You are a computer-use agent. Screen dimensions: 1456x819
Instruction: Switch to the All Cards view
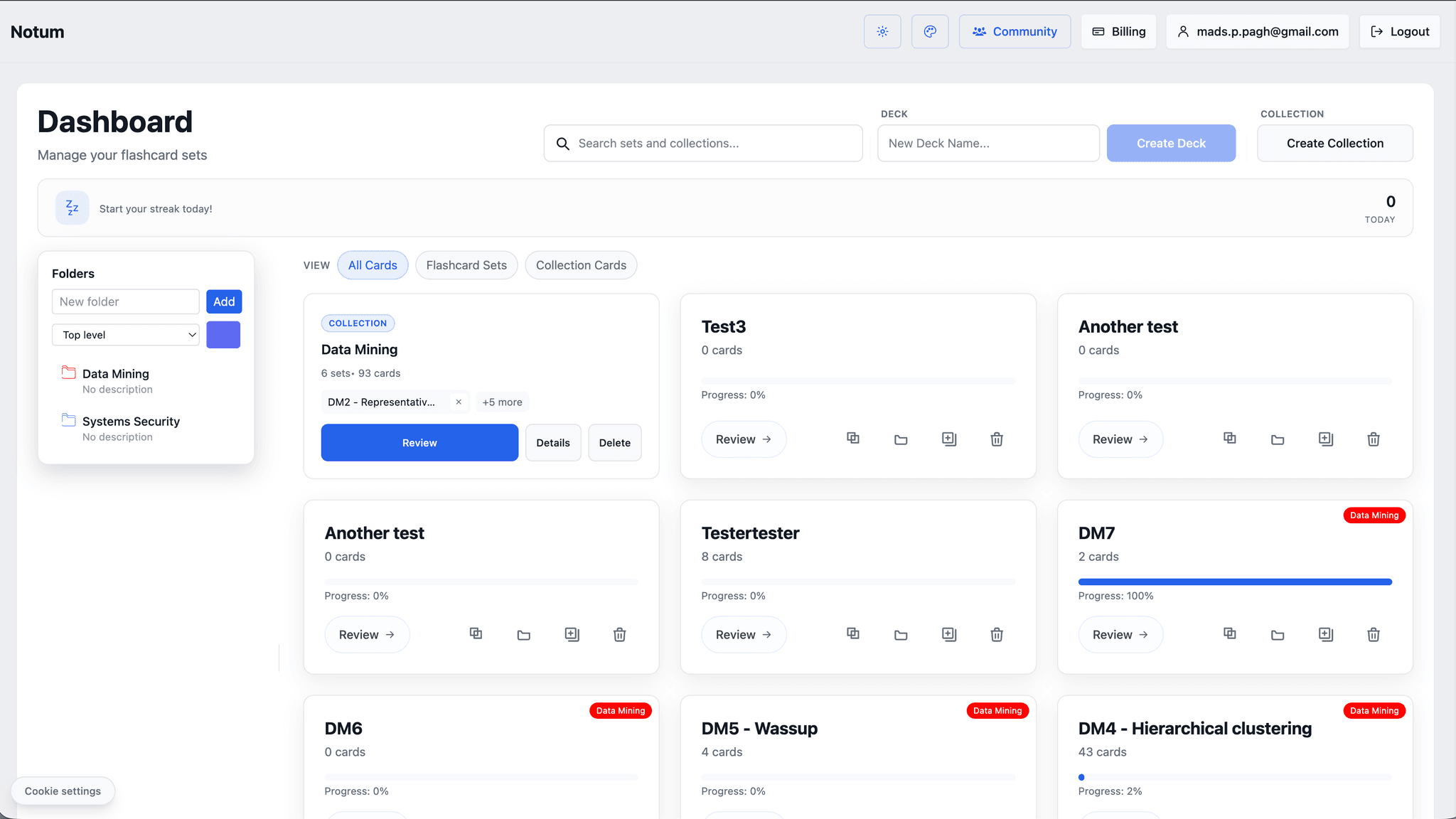[373, 265]
